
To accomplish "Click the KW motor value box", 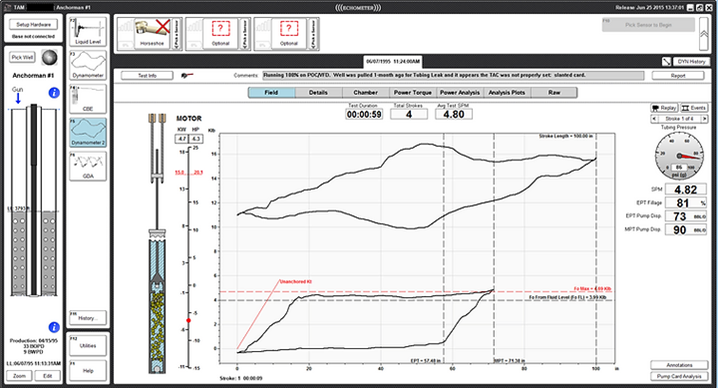I will point(182,139).
